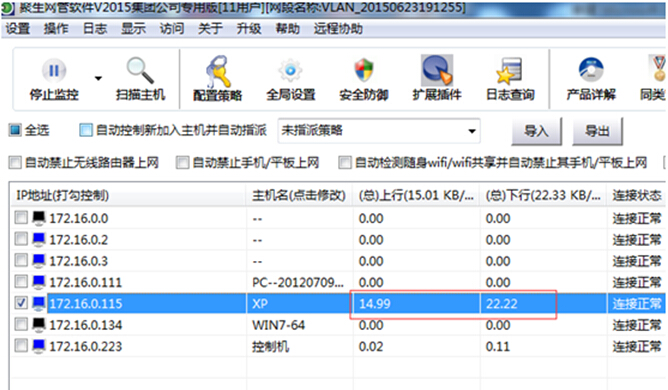Open the 设置 menu

(x=17, y=29)
